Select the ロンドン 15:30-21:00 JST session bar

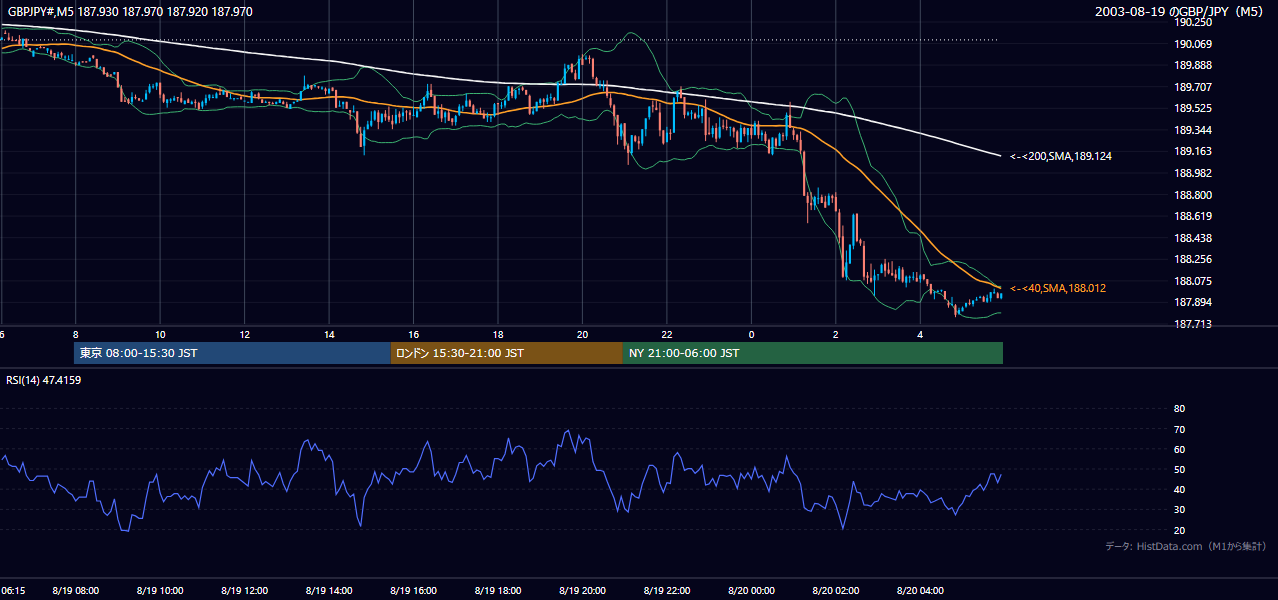click(x=507, y=353)
